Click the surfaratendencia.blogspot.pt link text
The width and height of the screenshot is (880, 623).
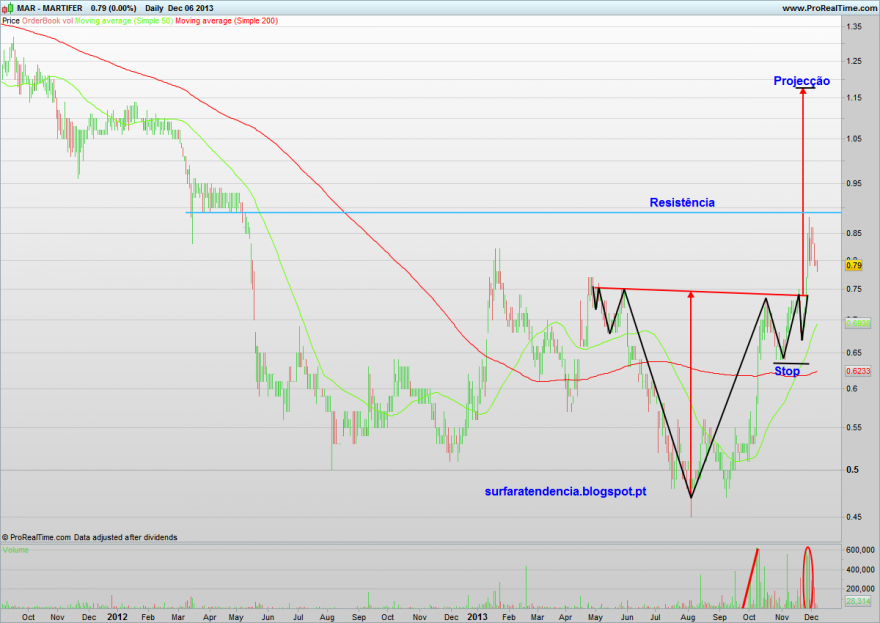tap(565, 492)
